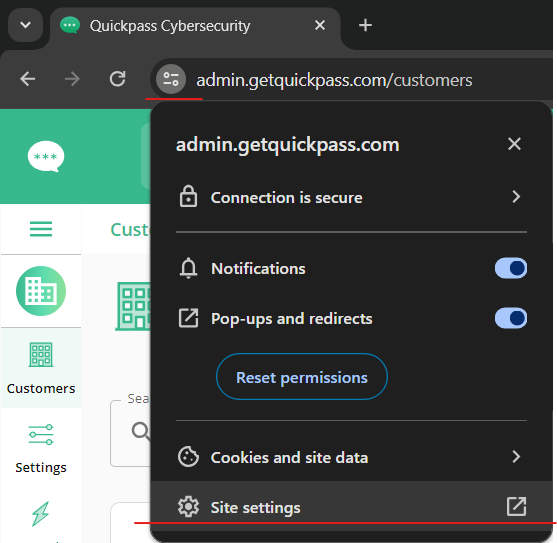557x543 pixels.
Task: Open Settings in the sidebar
Action: (41, 449)
